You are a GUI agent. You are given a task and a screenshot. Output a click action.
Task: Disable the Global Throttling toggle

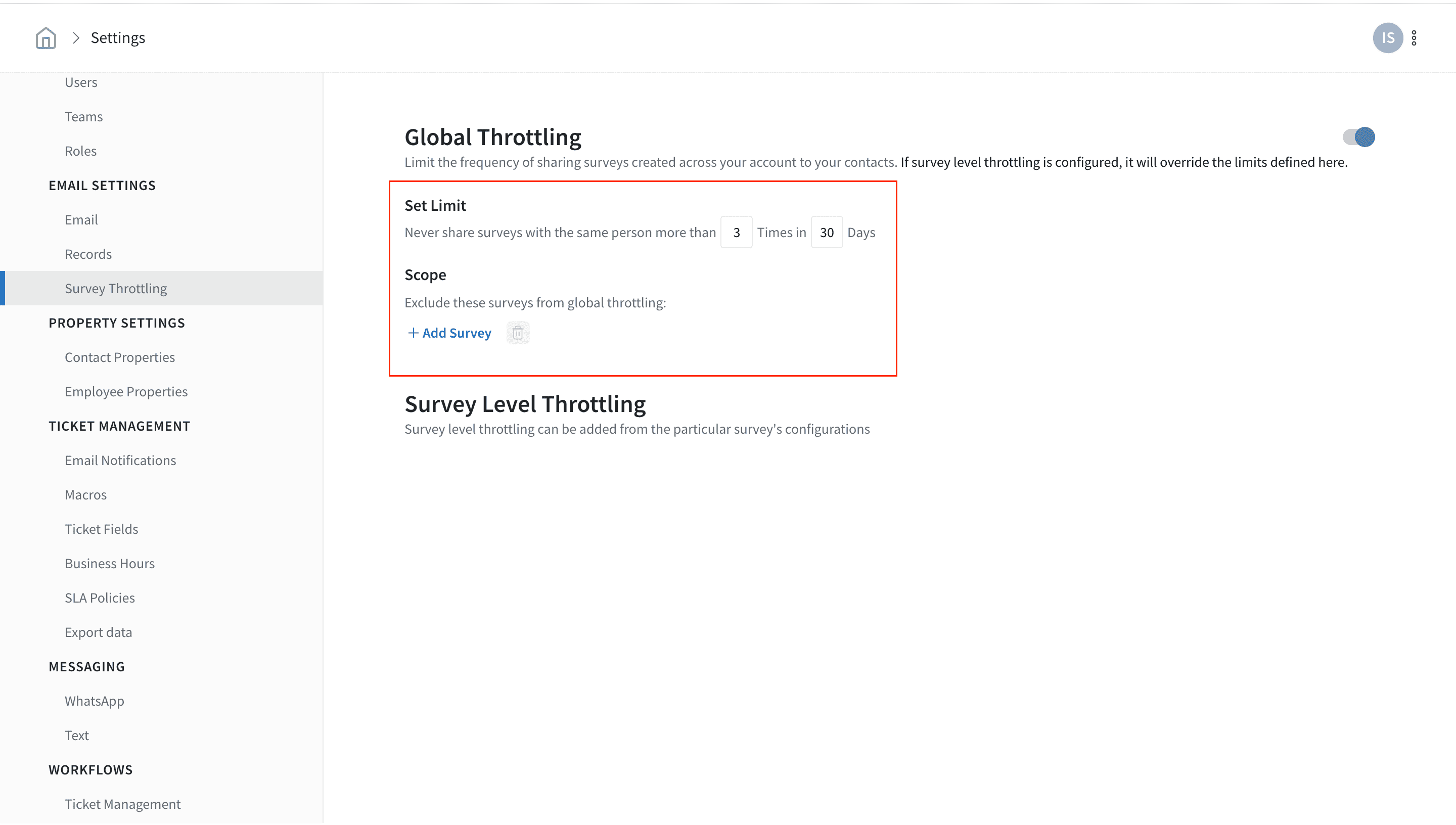[1358, 137]
